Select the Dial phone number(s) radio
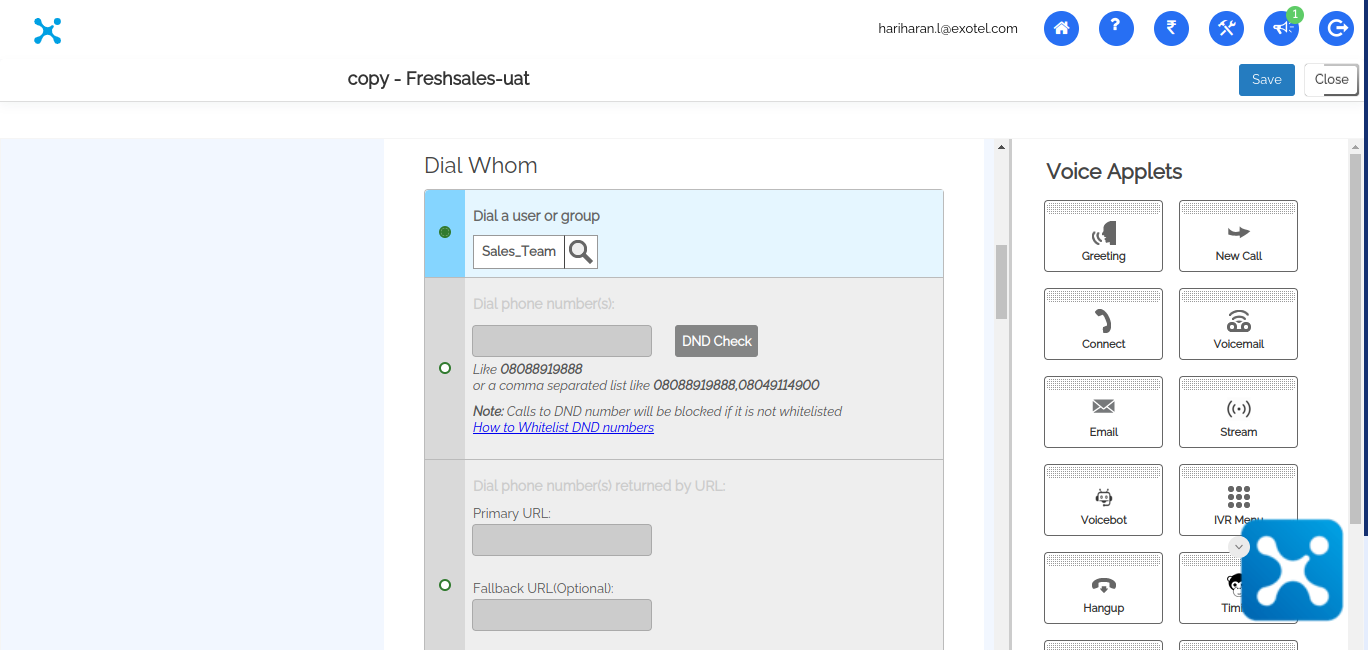Screen dimensions: 1368x650 [445, 368]
